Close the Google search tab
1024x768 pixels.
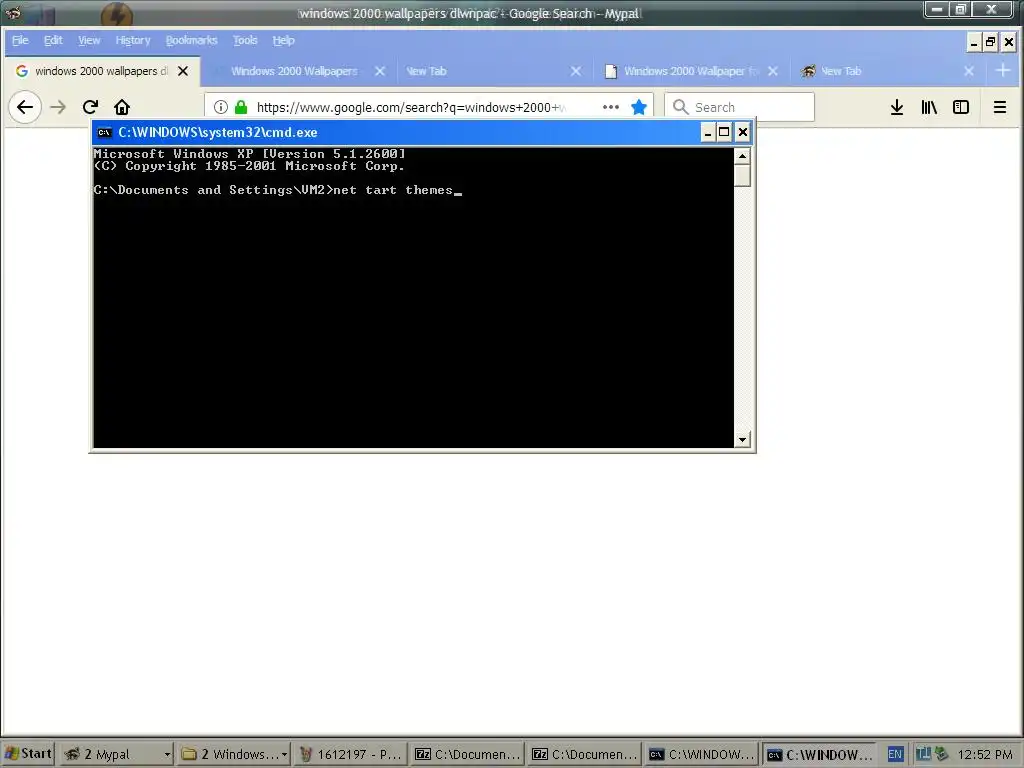point(184,71)
